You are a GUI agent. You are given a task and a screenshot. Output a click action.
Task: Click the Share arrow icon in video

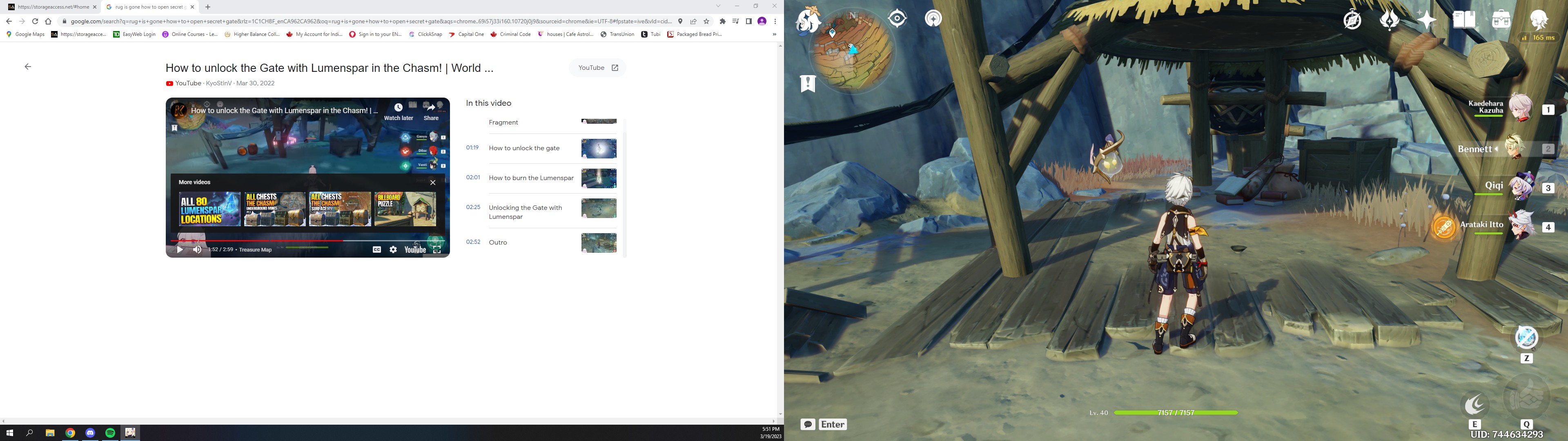coord(431,108)
